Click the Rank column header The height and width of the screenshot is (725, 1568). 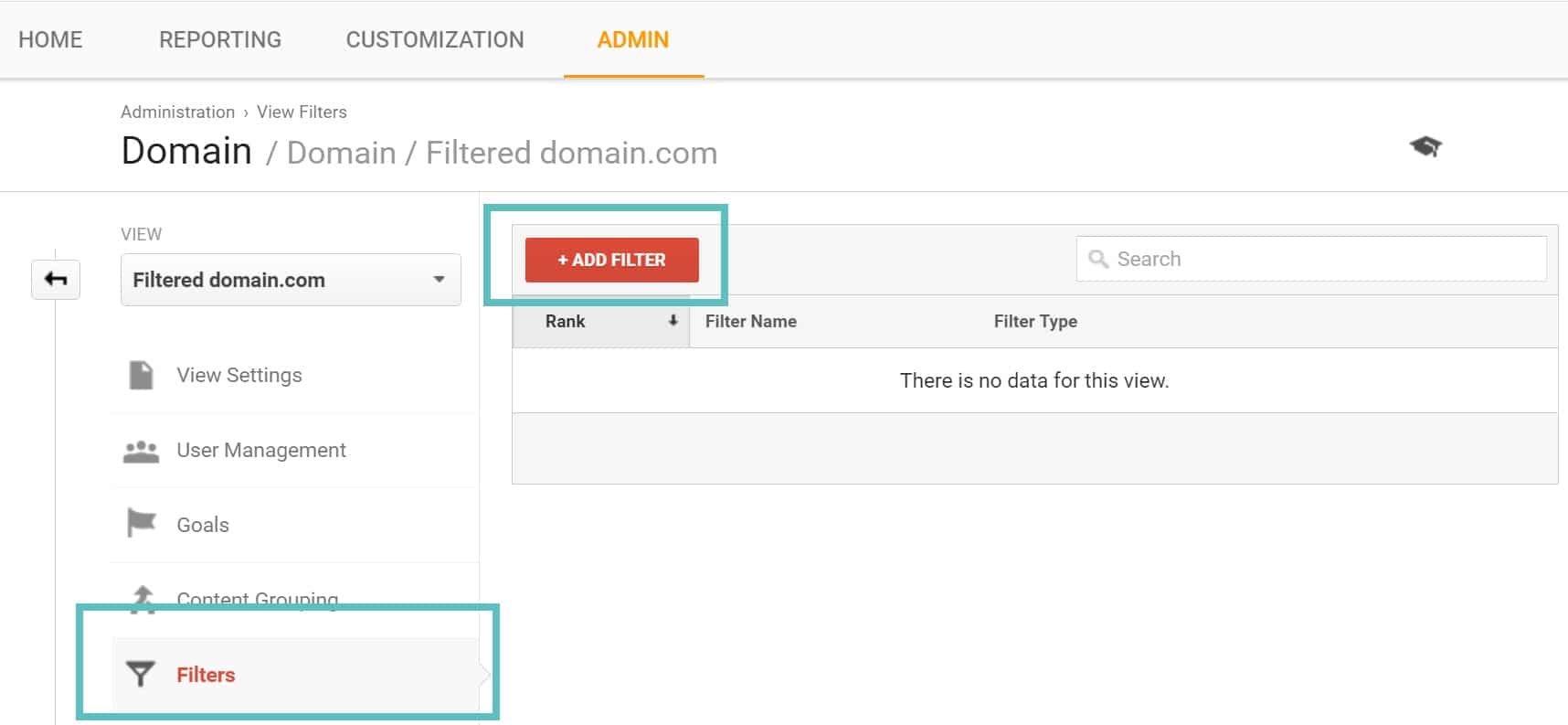600,321
